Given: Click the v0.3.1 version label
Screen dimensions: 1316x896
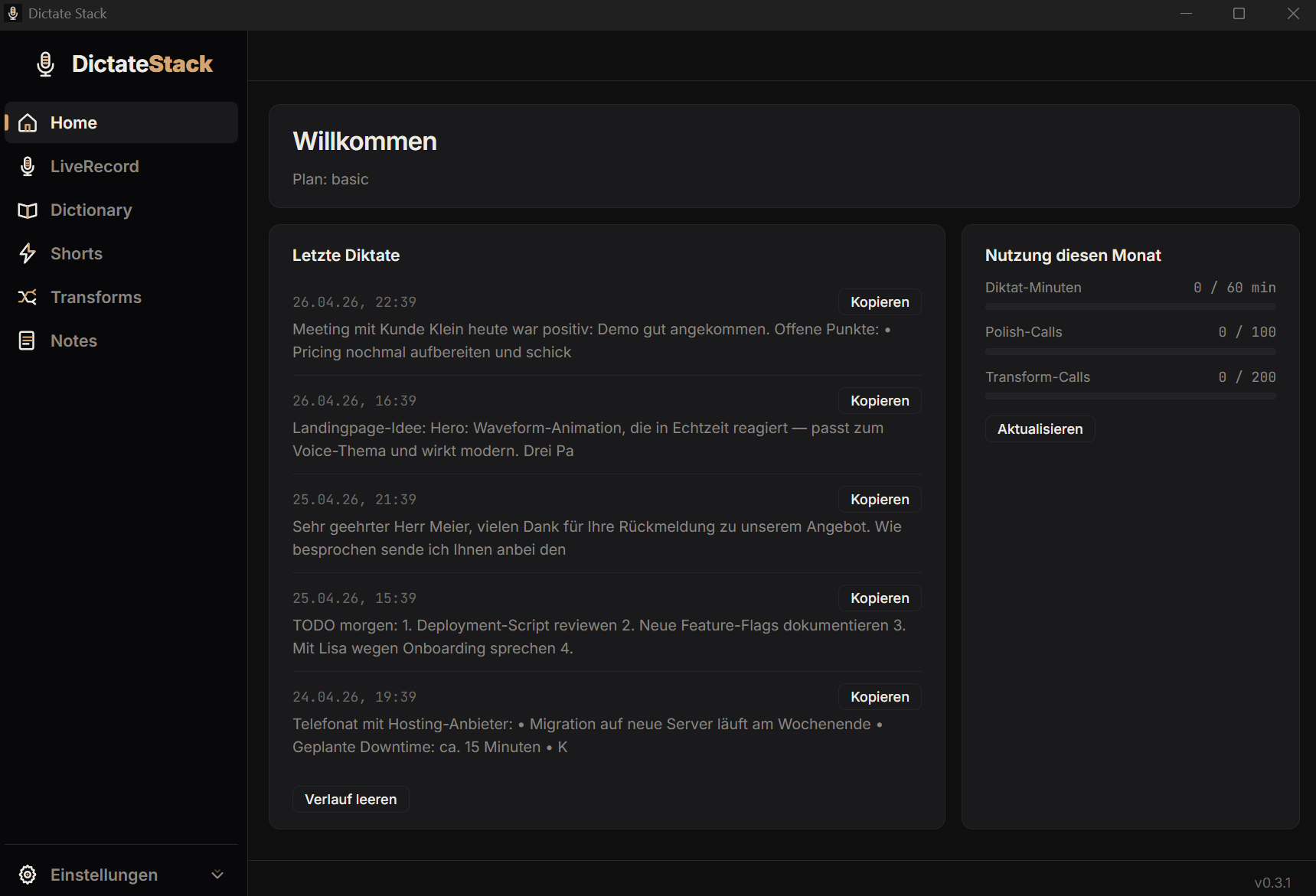Looking at the screenshot, I should [1272, 883].
